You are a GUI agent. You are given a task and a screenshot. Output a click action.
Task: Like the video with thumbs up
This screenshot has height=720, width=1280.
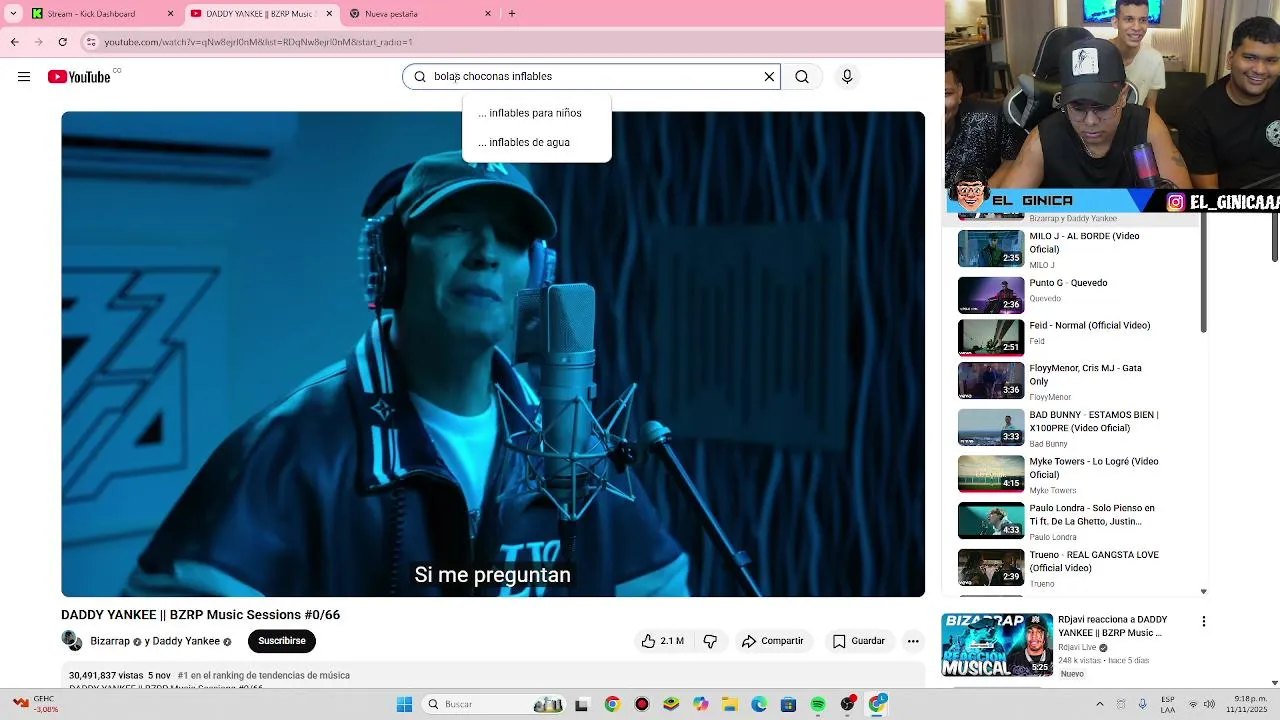(x=663, y=641)
